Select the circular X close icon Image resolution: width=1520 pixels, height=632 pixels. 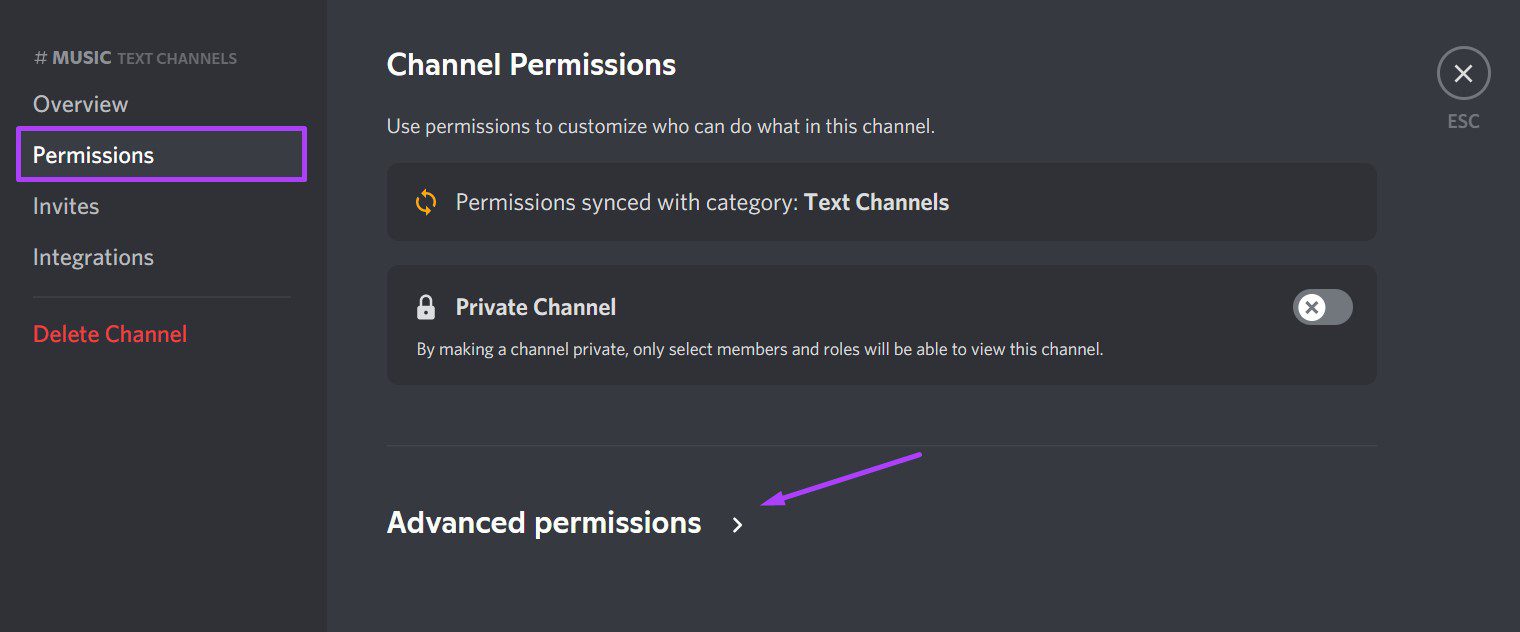(1463, 73)
